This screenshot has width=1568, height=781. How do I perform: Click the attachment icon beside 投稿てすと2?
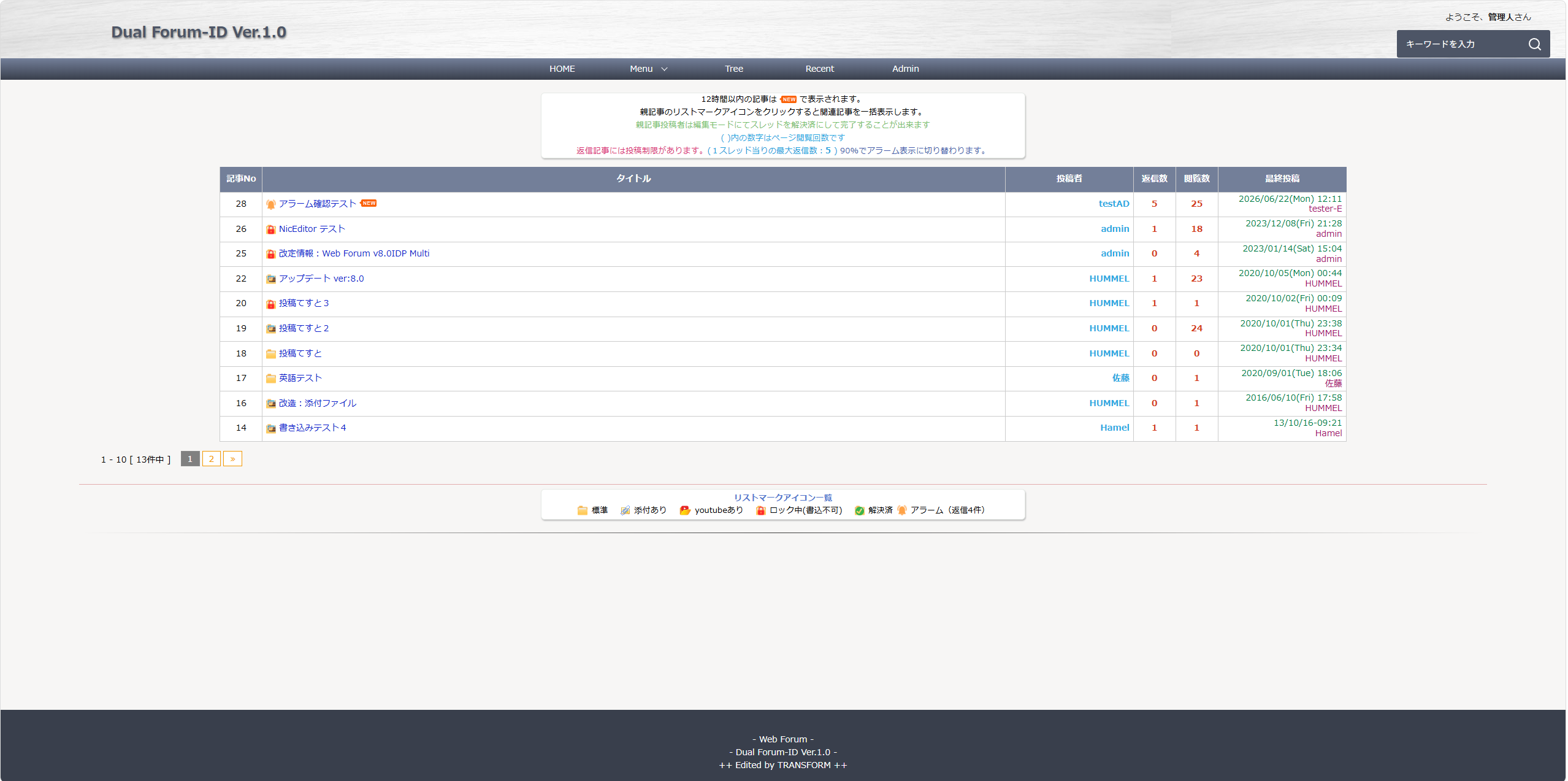tap(270, 329)
